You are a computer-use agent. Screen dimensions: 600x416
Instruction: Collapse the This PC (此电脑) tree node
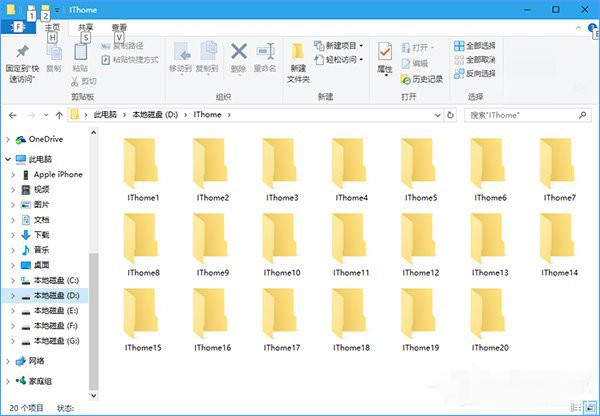pos(9,159)
